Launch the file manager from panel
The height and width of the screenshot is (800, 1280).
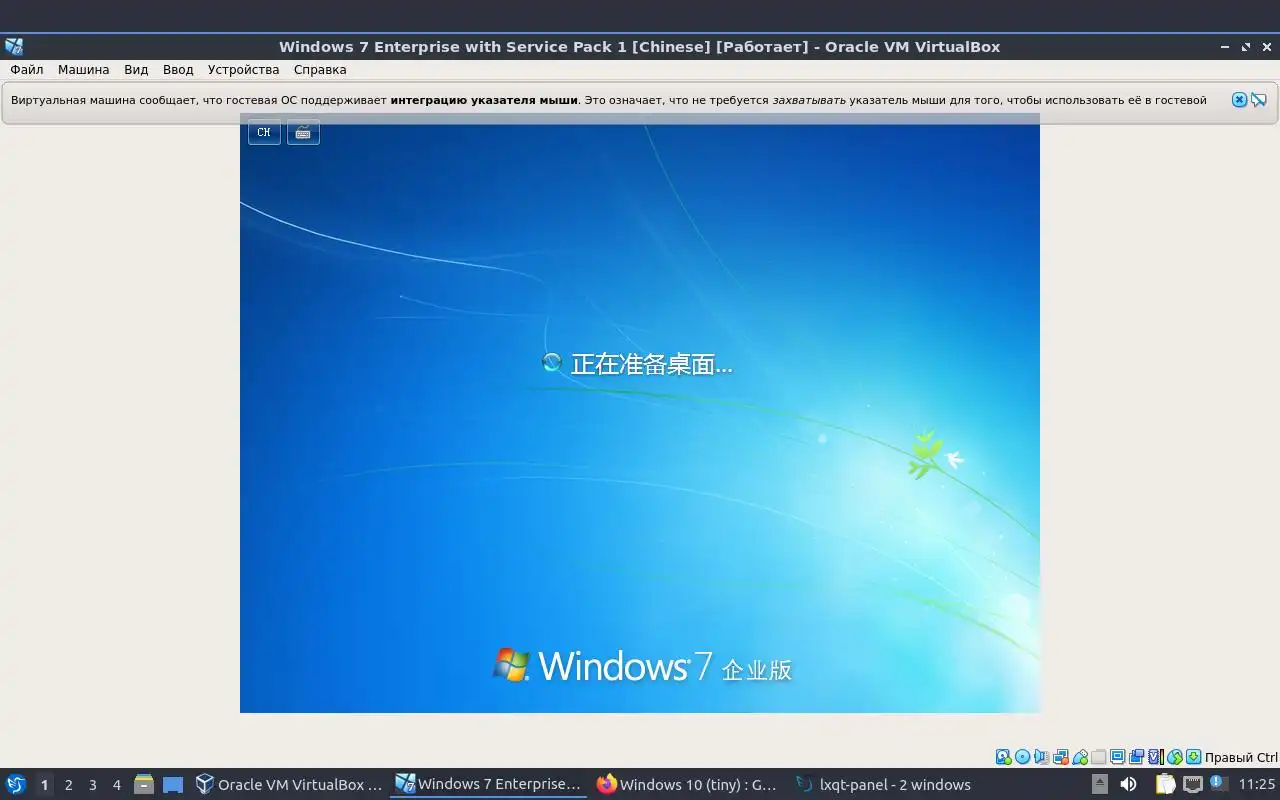144,784
